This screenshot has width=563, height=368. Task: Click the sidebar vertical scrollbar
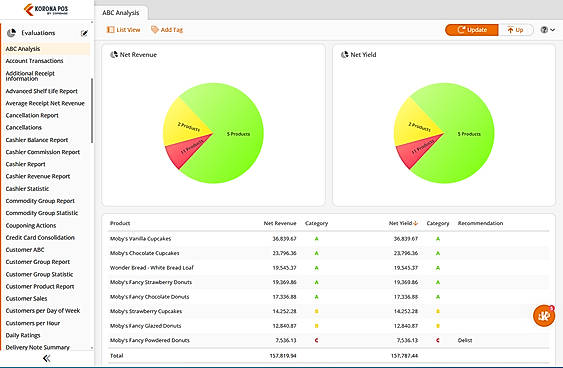point(92,111)
